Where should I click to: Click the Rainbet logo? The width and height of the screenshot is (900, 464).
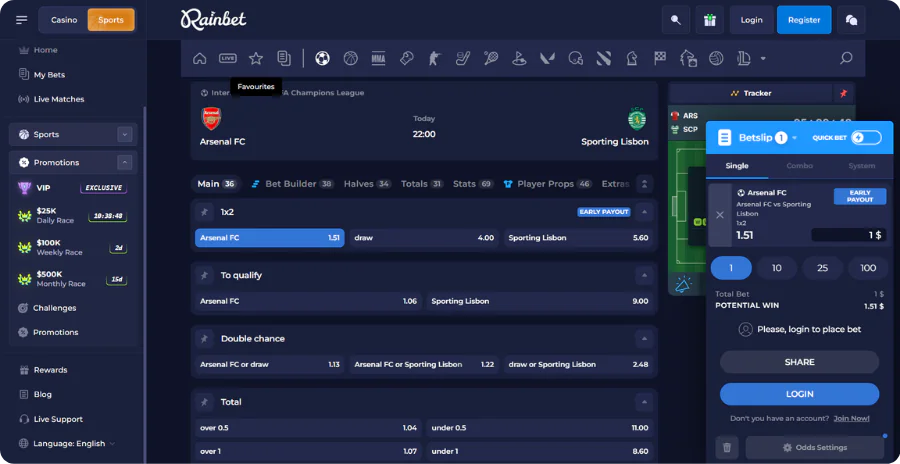(x=214, y=20)
